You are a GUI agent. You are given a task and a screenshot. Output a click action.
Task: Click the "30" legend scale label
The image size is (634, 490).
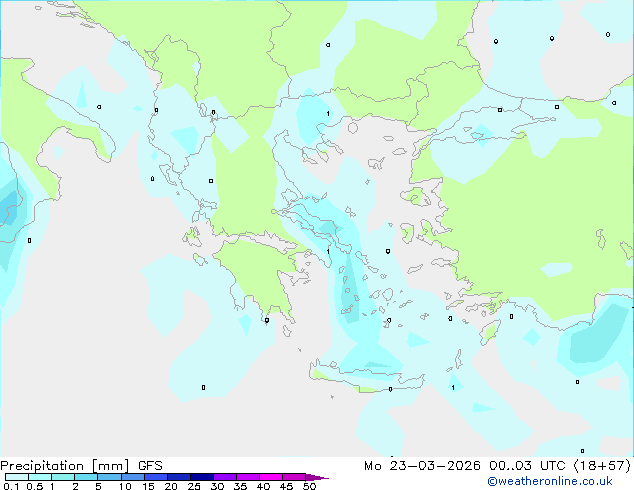(217, 486)
